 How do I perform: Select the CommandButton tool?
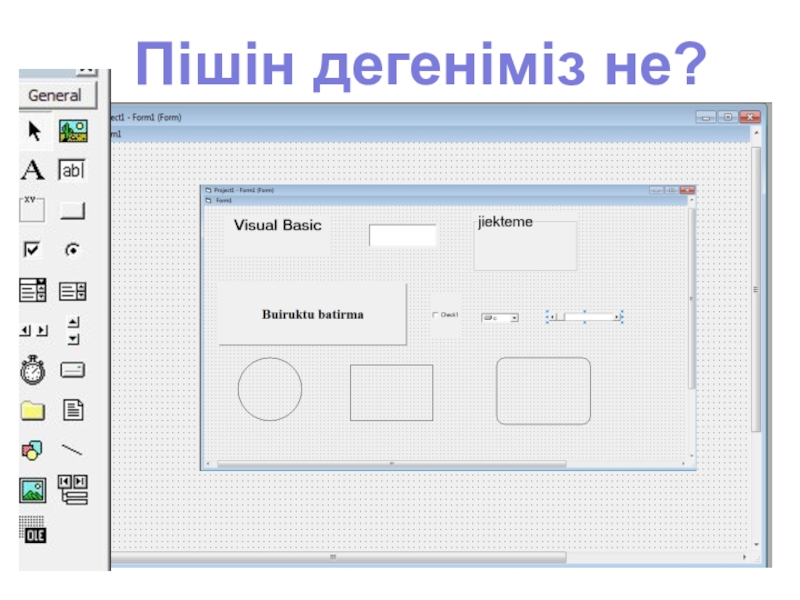pyautogui.click(x=72, y=210)
